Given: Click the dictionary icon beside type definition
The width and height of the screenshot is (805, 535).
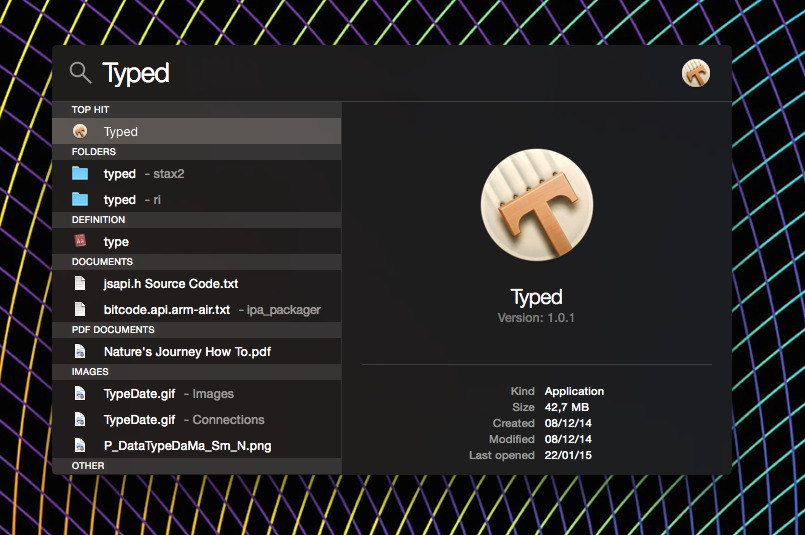Looking at the screenshot, I should (x=80, y=241).
